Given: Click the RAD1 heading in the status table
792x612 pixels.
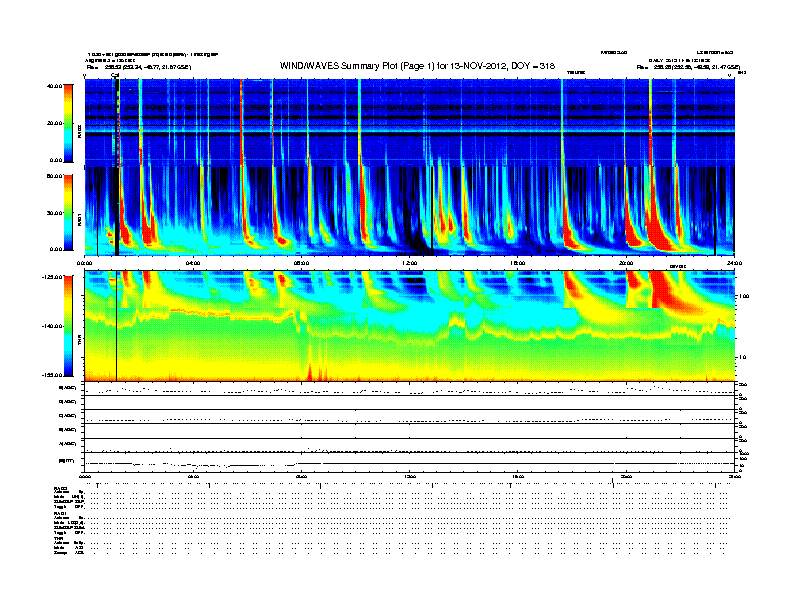Looking at the screenshot, I should coord(59,514).
